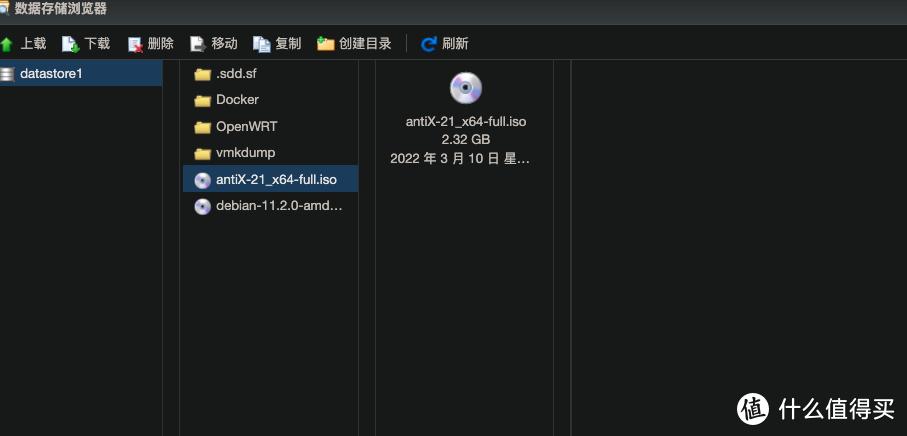Select the debian-11.2.0-amd ISO file

coord(279,206)
